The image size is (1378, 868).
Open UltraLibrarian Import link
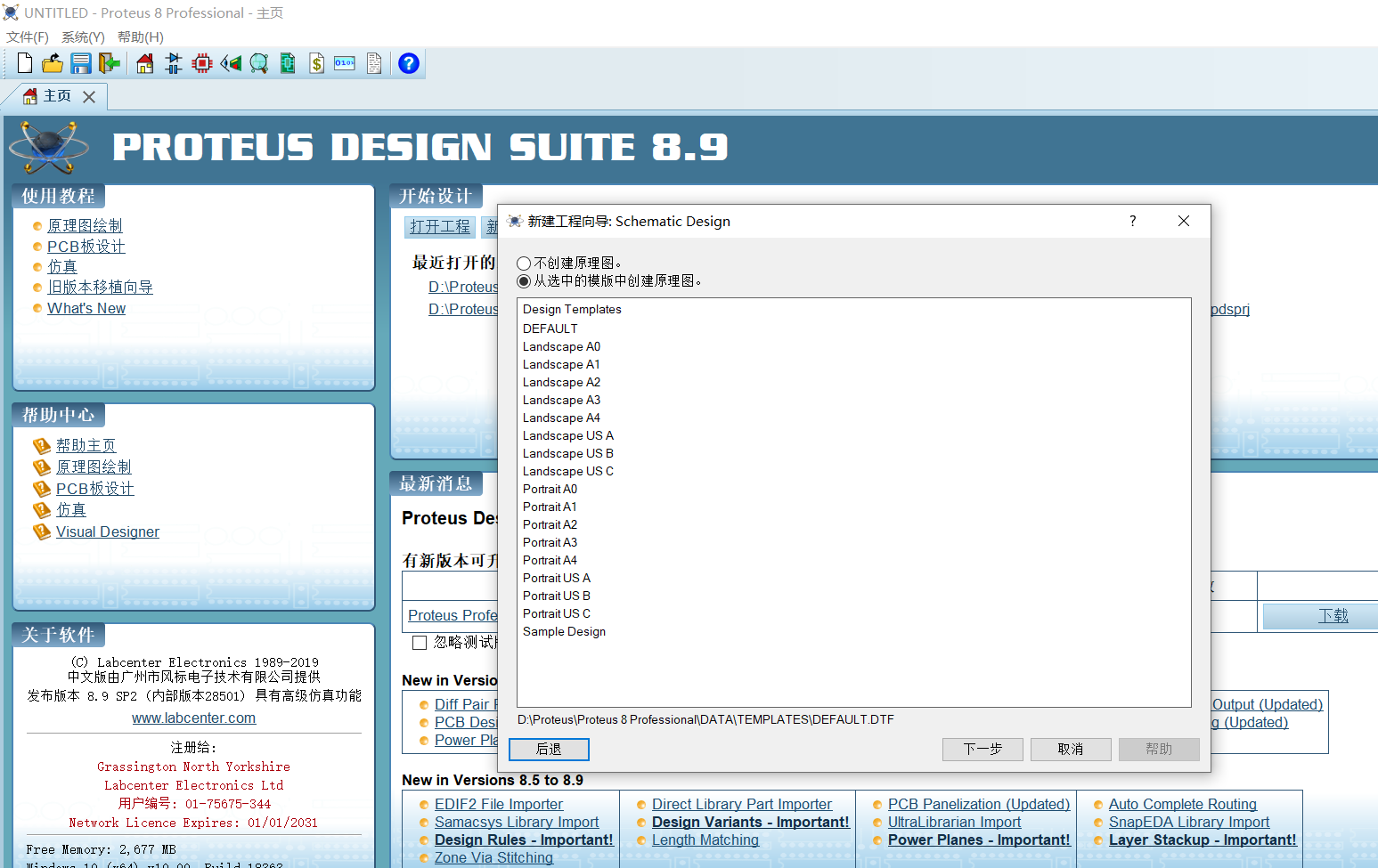(955, 822)
